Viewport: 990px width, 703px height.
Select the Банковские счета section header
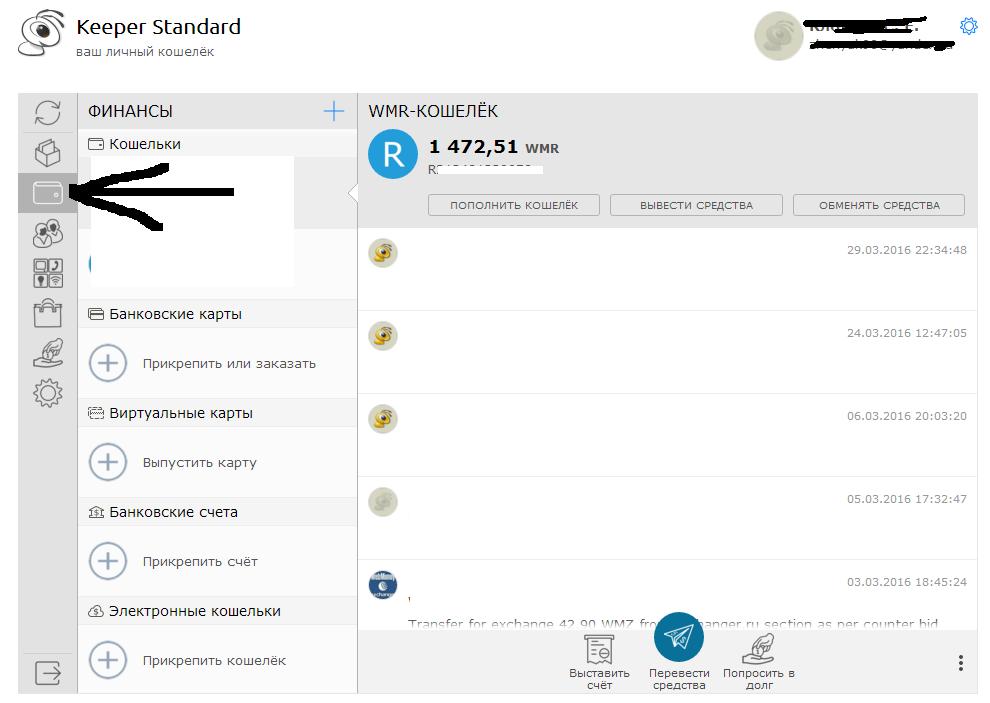click(217, 512)
